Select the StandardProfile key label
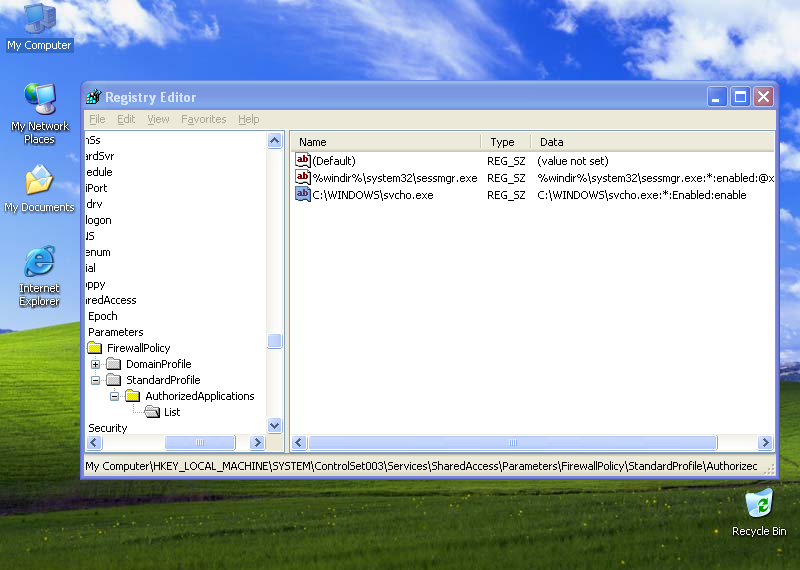 [163, 380]
